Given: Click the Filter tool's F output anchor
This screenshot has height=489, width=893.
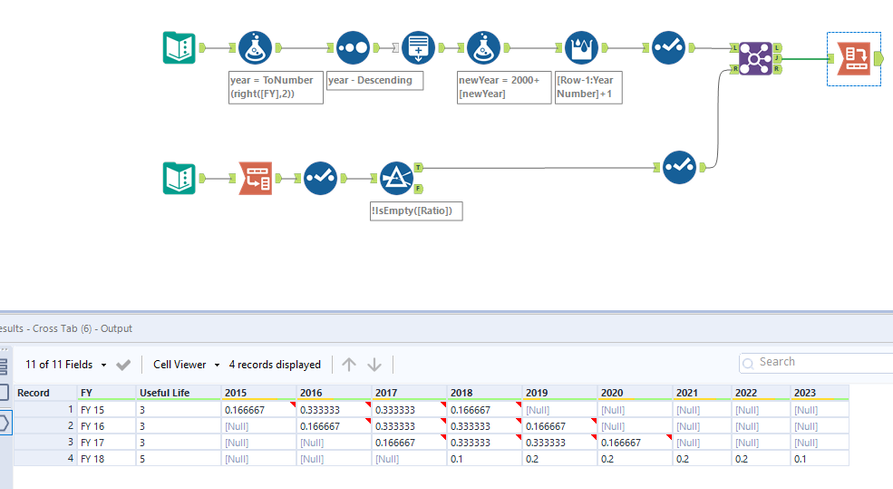Looking at the screenshot, I should click(419, 188).
